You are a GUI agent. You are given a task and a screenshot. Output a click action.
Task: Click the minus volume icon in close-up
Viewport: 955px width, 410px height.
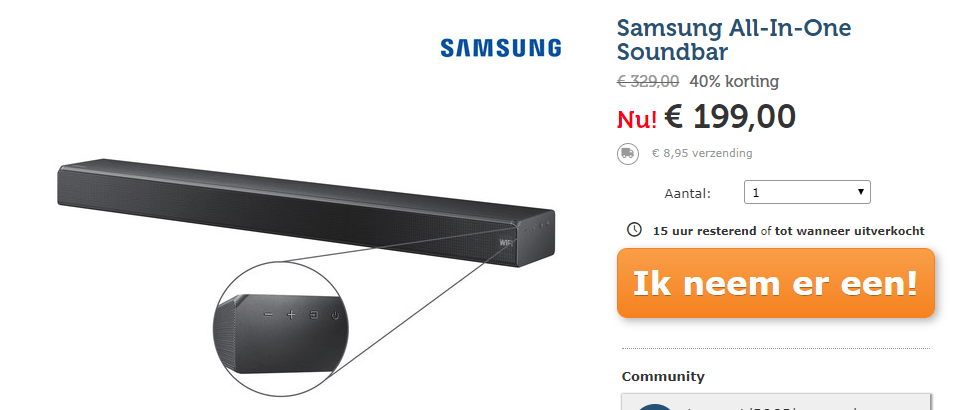pyautogui.click(x=269, y=314)
